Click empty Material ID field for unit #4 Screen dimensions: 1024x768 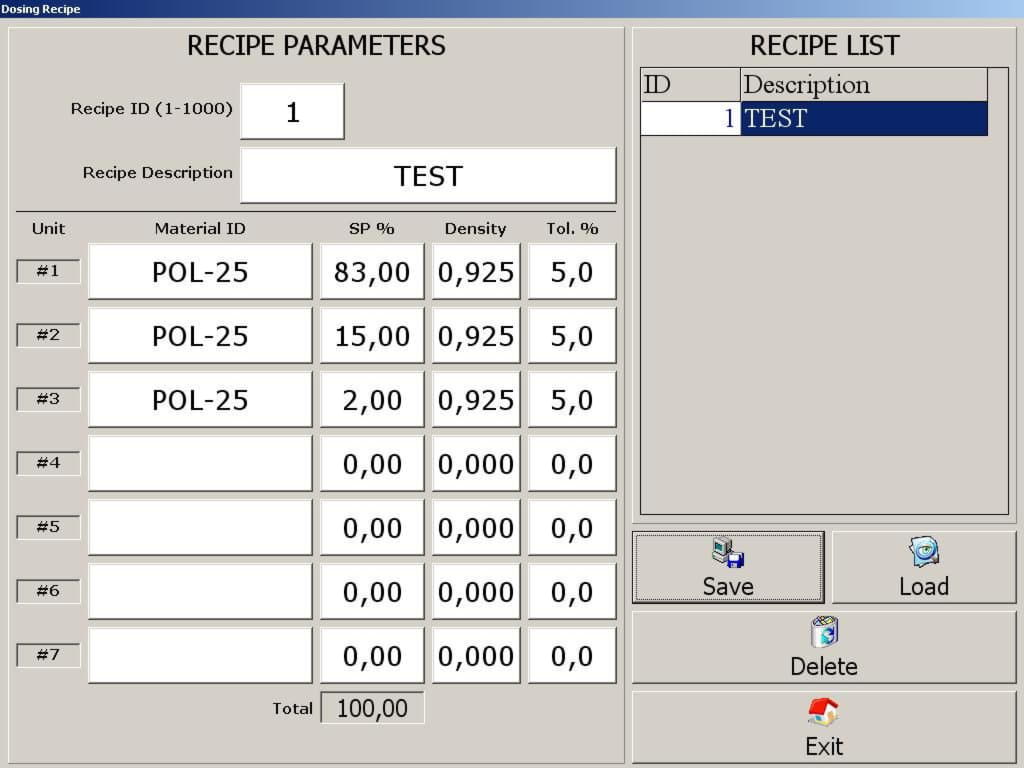click(x=200, y=464)
